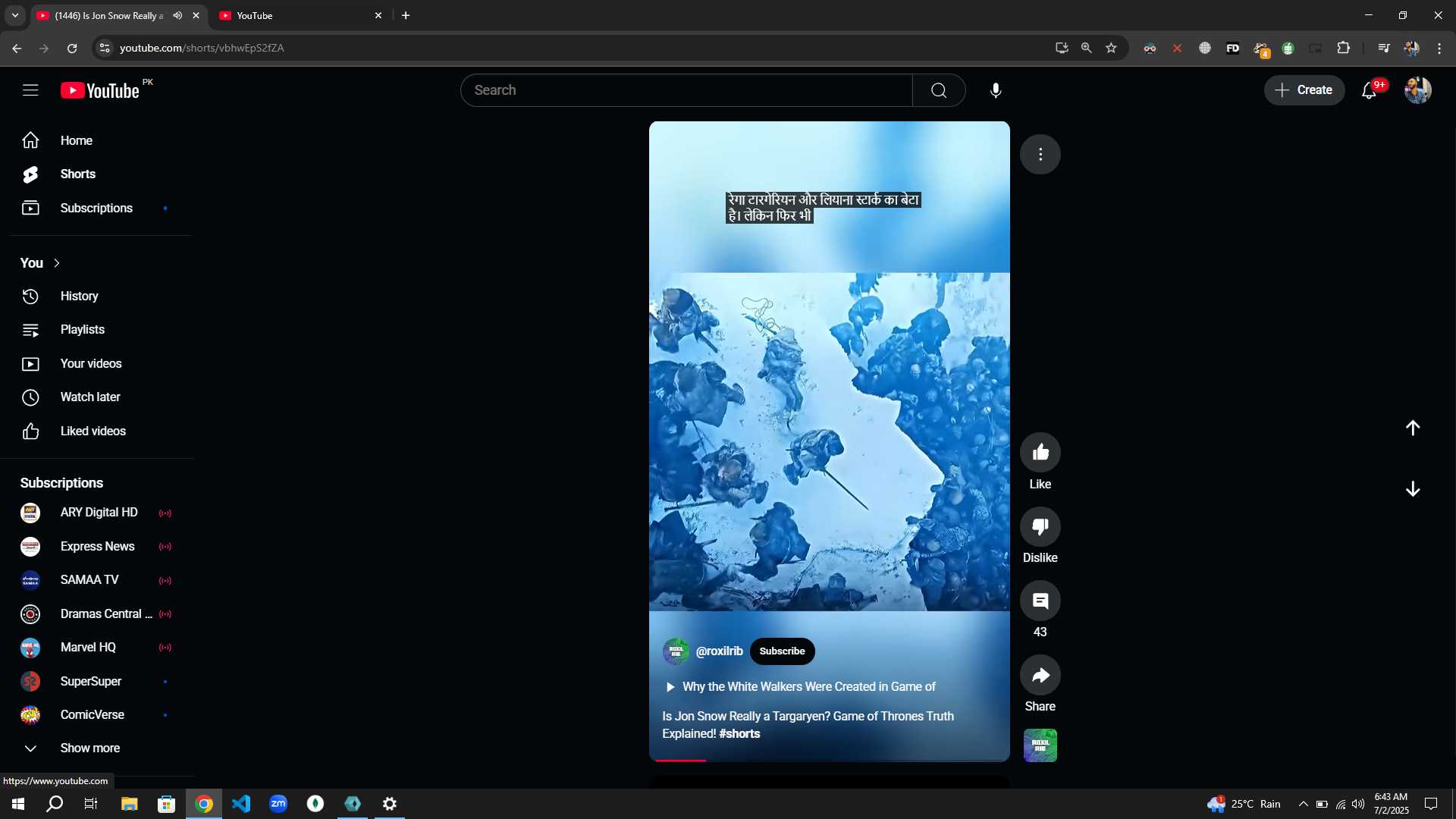Reload the page
The image size is (1456, 819).
click(72, 48)
